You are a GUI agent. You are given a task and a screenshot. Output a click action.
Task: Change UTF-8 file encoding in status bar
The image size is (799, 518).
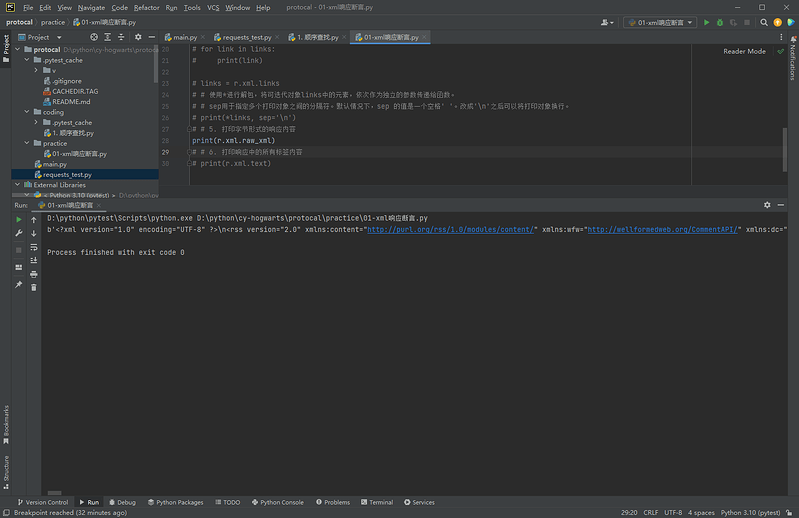(673, 513)
